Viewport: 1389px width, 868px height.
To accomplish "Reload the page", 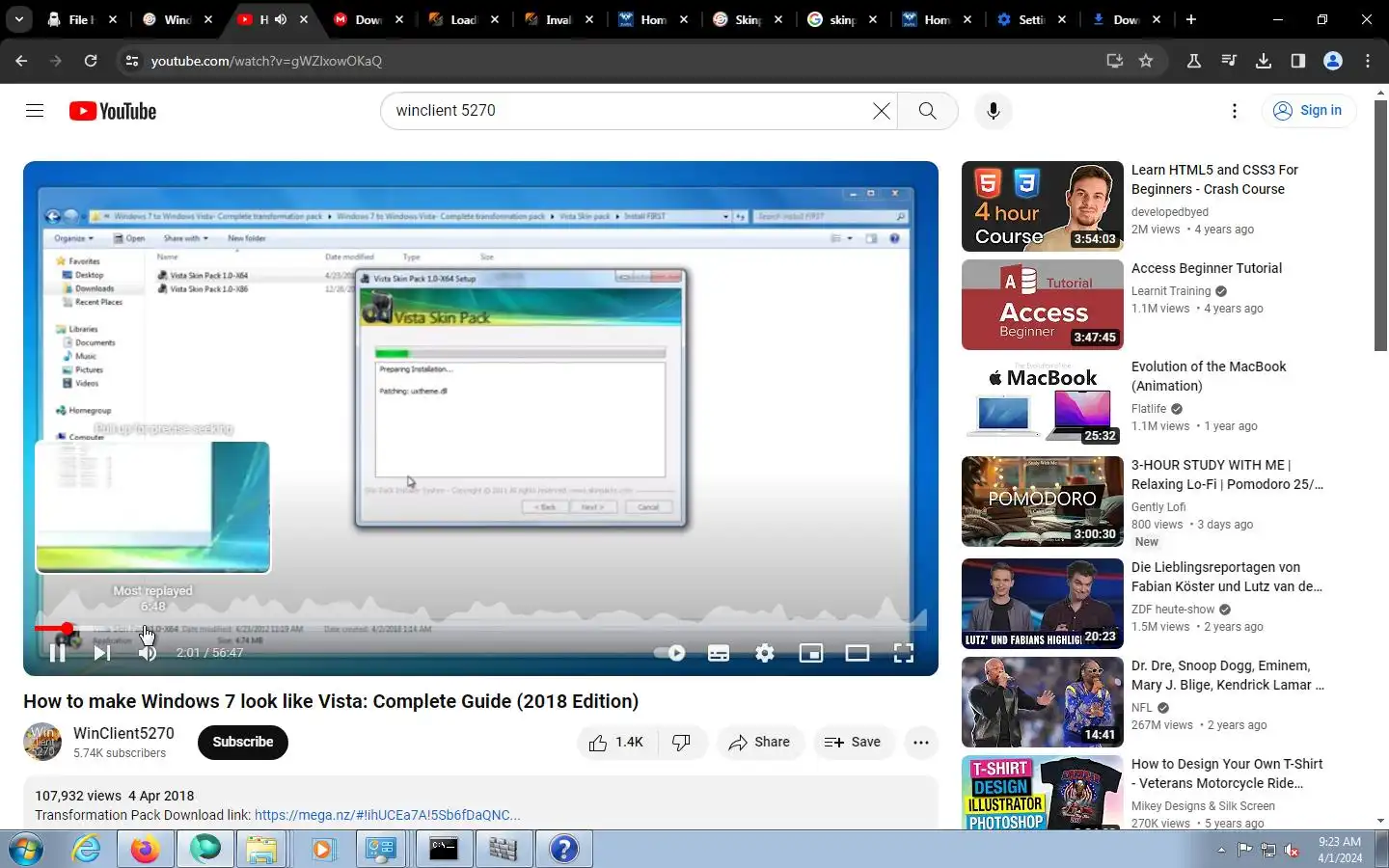I will tap(91, 61).
